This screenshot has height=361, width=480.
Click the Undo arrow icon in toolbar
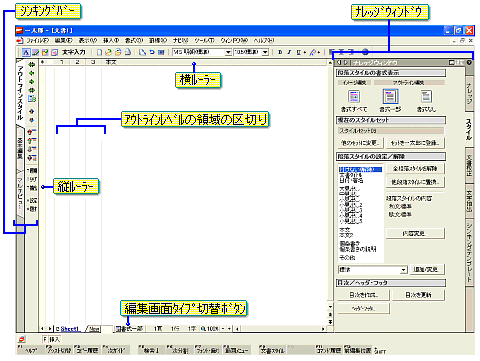152,52
